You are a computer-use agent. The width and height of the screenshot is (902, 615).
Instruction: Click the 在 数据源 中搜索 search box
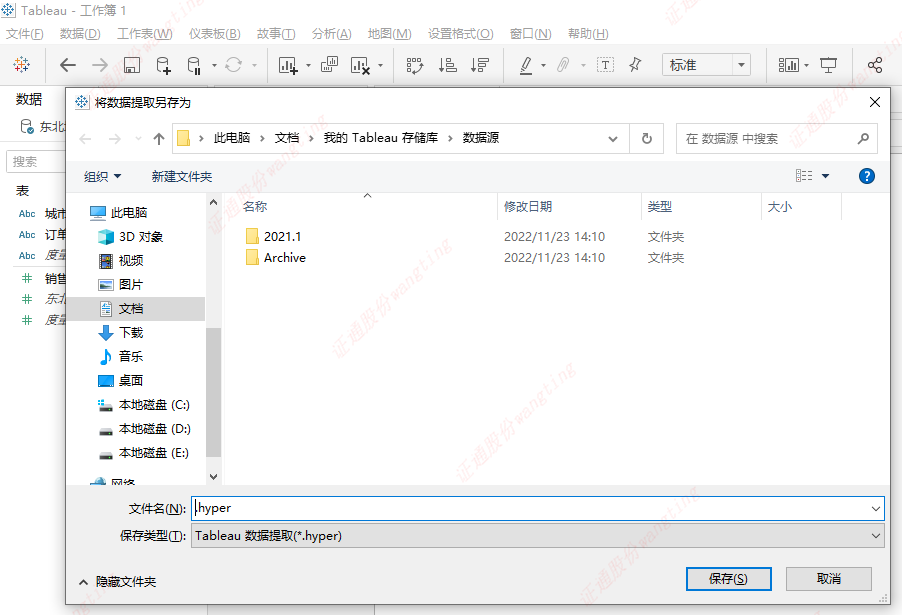click(777, 139)
